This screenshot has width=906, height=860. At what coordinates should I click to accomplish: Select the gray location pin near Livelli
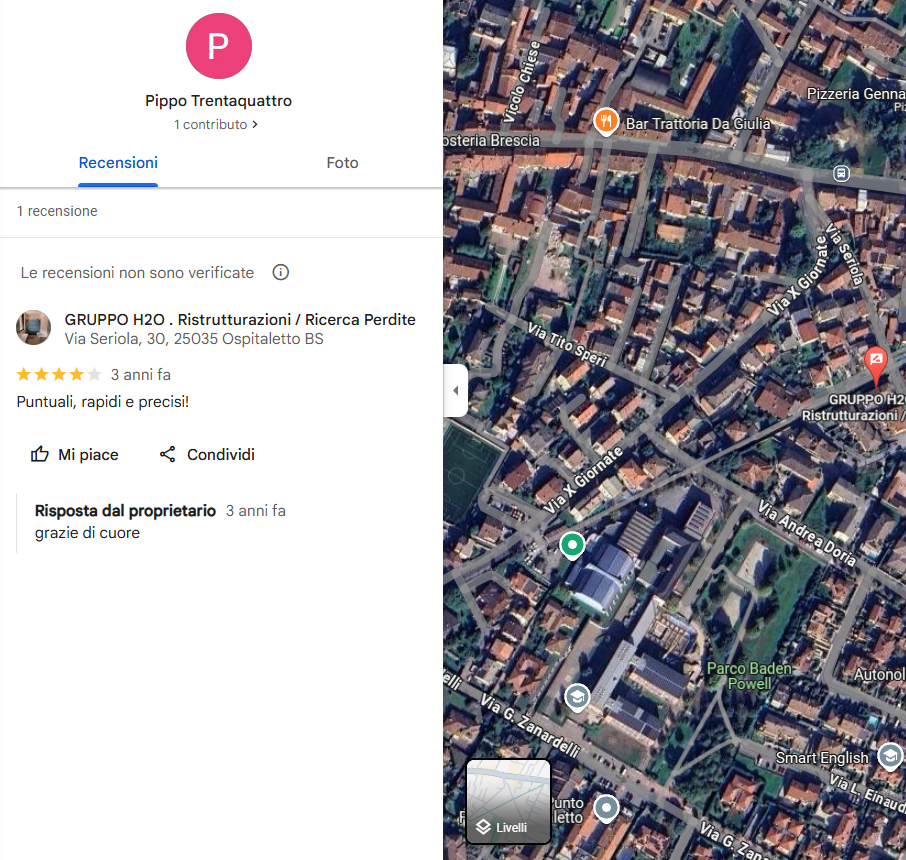point(606,808)
